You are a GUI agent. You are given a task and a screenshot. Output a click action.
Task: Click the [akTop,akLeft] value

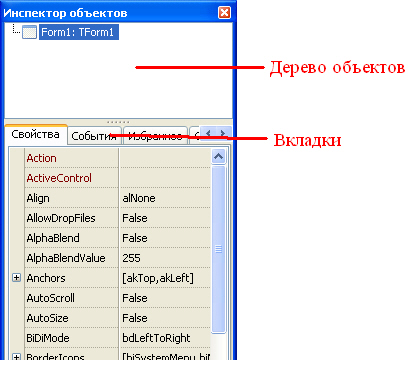(x=158, y=278)
